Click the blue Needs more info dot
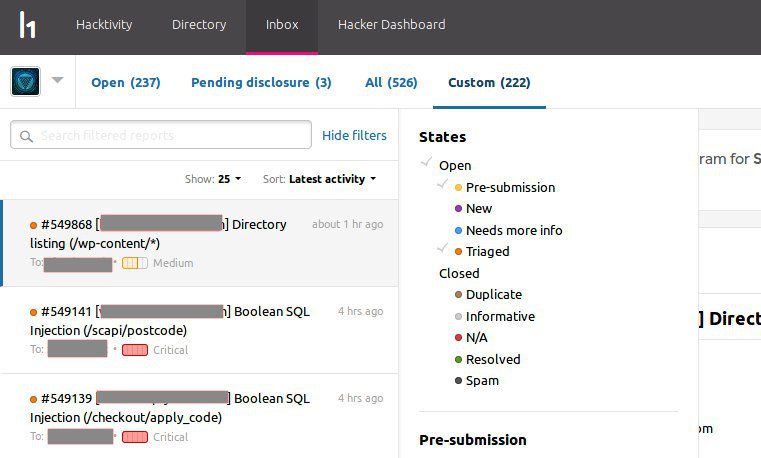The height and width of the screenshot is (458, 761). click(x=458, y=230)
